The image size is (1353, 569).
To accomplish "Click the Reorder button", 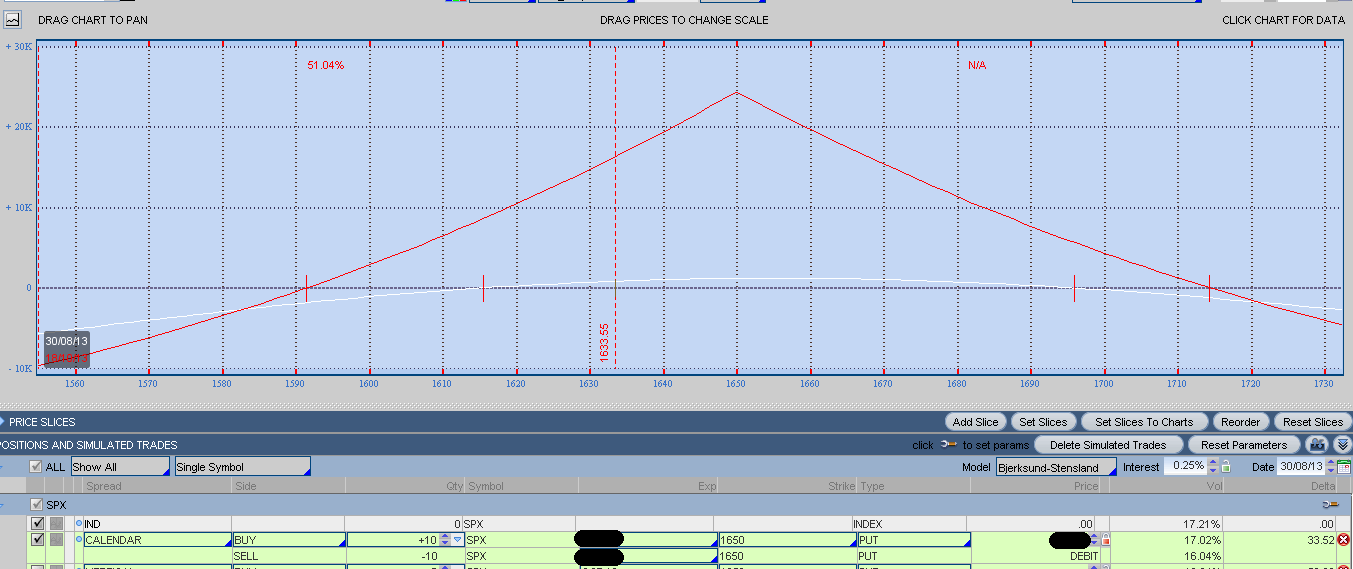I will click(x=1240, y=422).
